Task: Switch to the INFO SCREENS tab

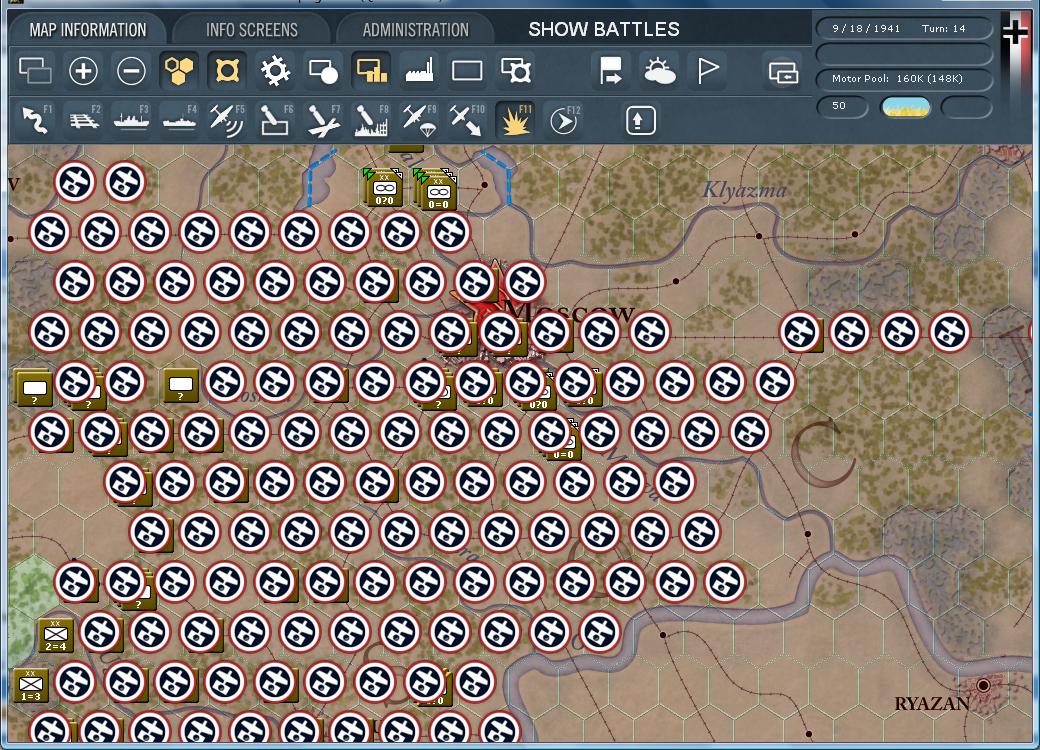Action: point(250,29)
